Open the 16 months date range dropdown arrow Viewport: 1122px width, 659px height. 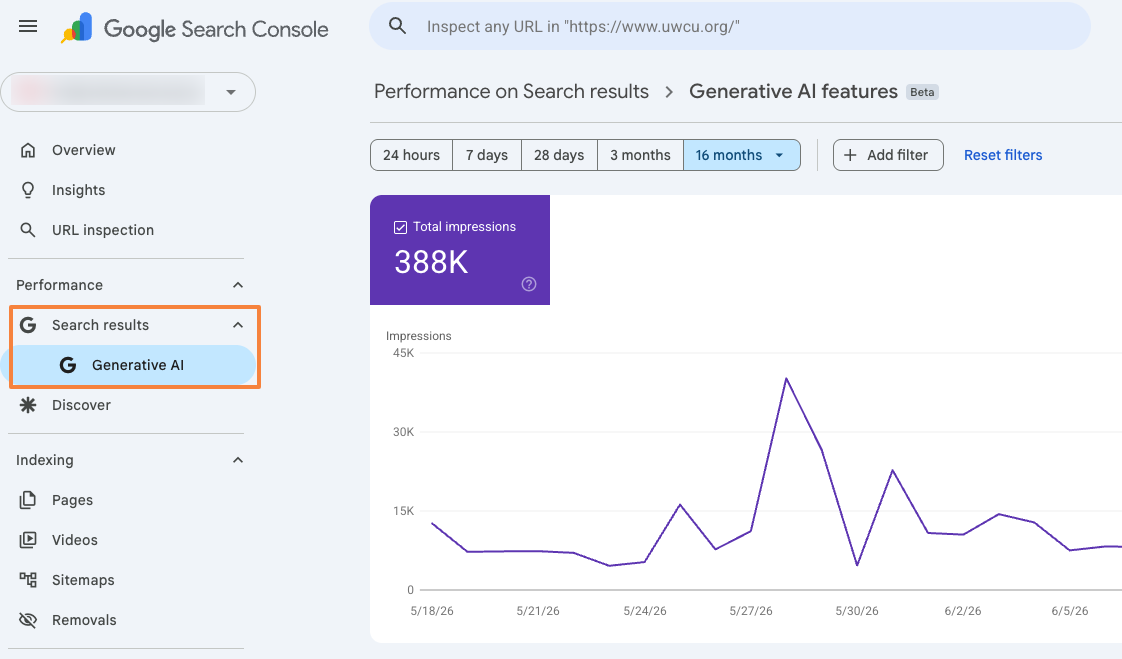pos(779,155)
